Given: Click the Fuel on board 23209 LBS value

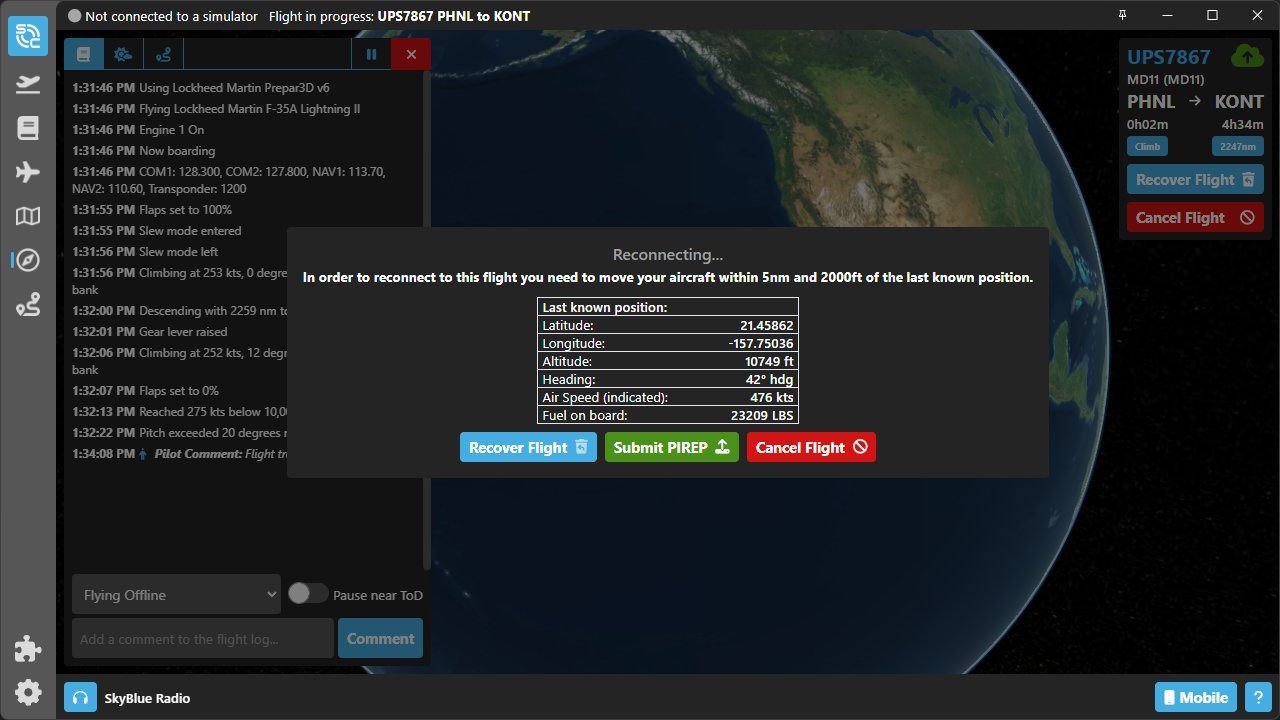Looking at the screenshot, I should point(763,415).
